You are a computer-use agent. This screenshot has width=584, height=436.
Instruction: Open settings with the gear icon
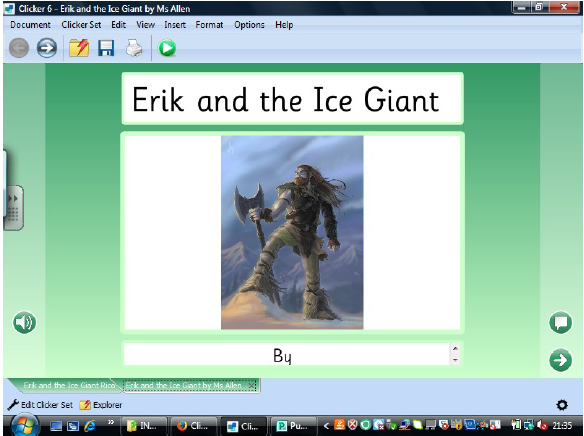pyautogui.click(x=562, y=405)
